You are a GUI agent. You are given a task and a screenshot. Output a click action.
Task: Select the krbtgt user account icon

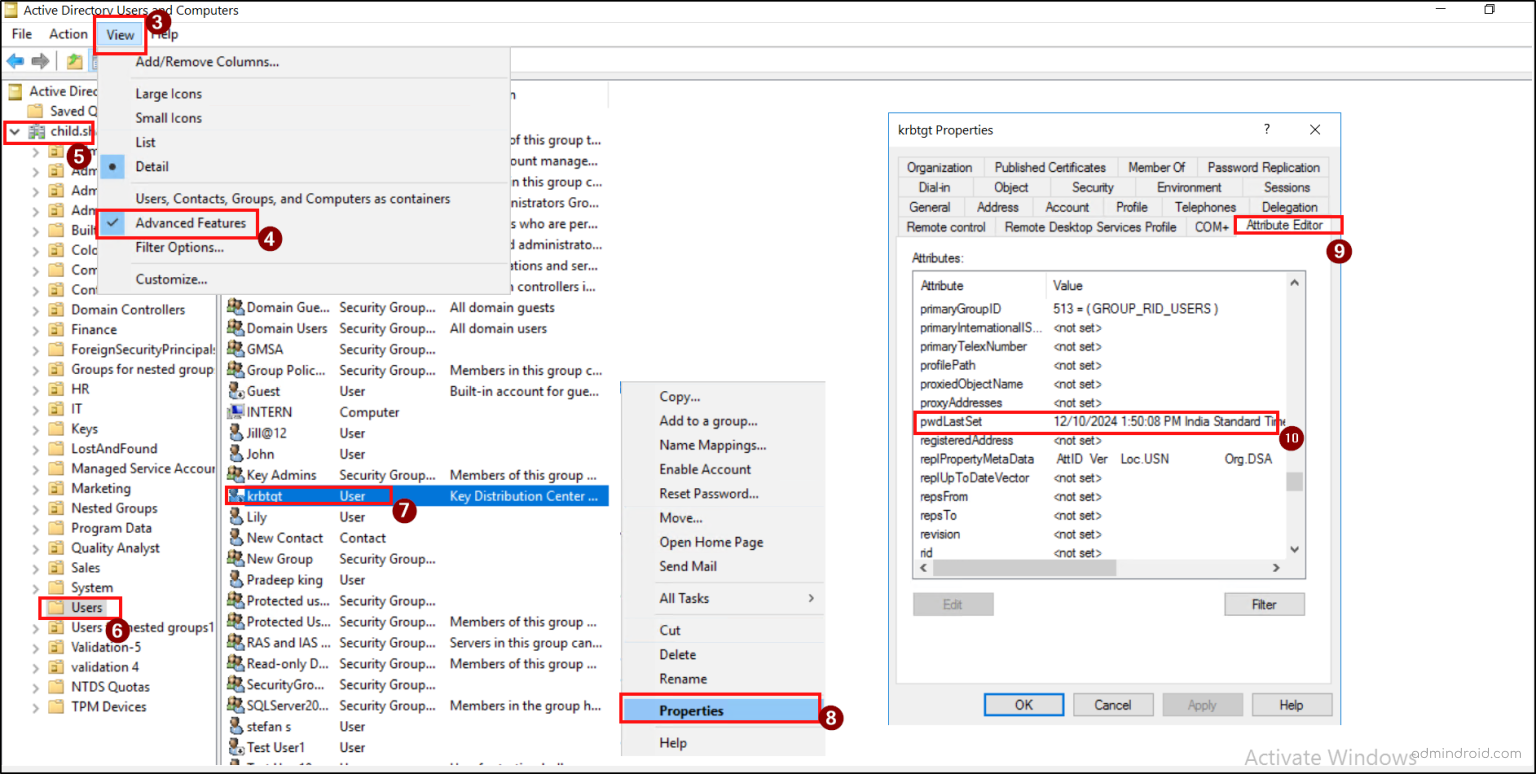(x=236, y=495)
